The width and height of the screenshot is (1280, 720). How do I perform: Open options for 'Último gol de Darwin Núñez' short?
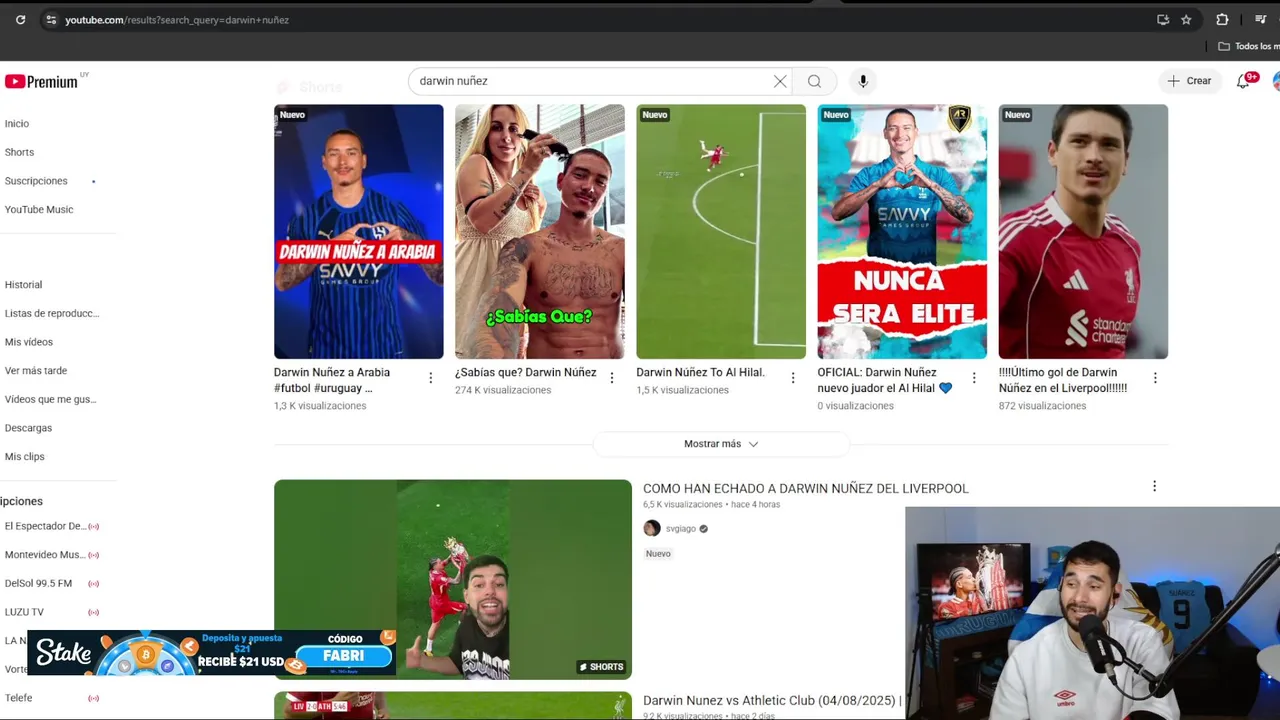click(x=1155, y=378)
